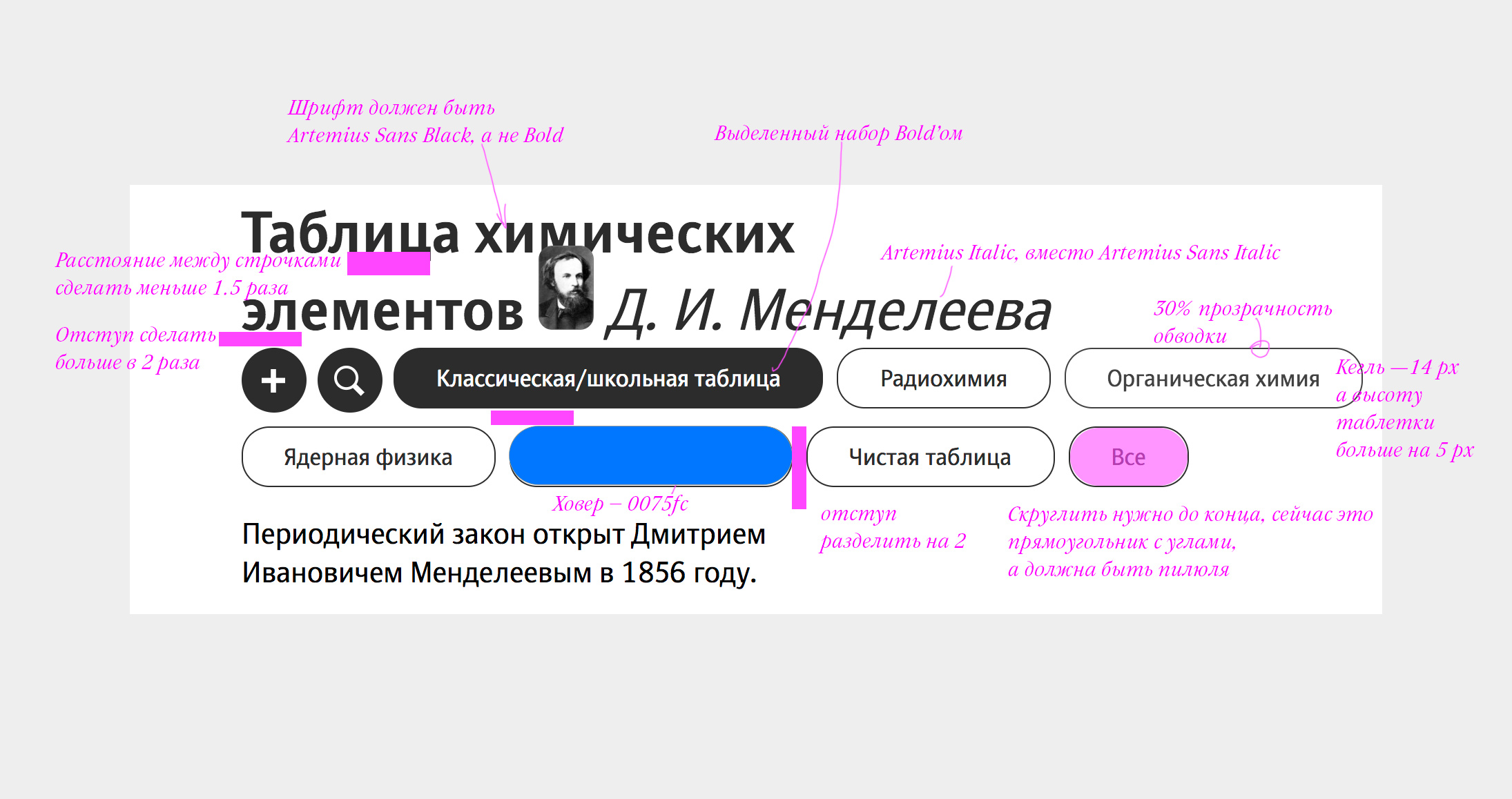Select the note 'Выделенный набор Bold'ом'
This screenshot has height=799, width=1512.
[x=838, y=133]
